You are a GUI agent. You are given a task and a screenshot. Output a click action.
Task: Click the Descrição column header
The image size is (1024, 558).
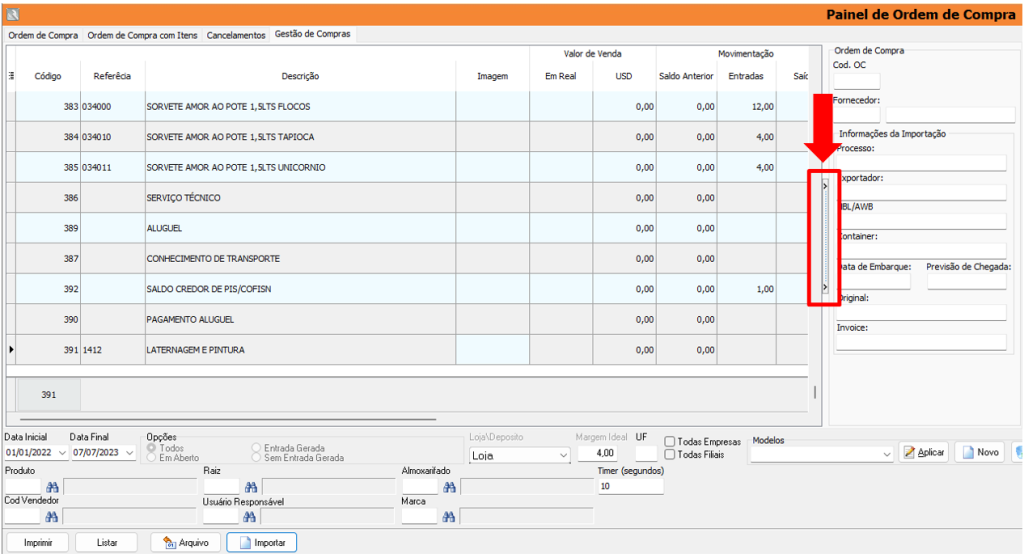300,76
